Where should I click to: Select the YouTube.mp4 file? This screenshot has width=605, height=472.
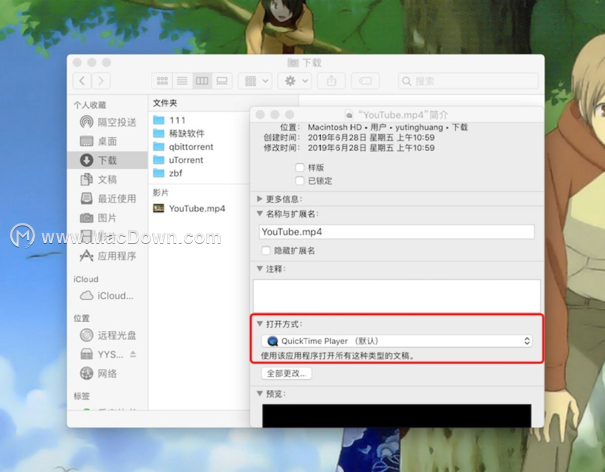pyautogui.click(x=189, y=208)
